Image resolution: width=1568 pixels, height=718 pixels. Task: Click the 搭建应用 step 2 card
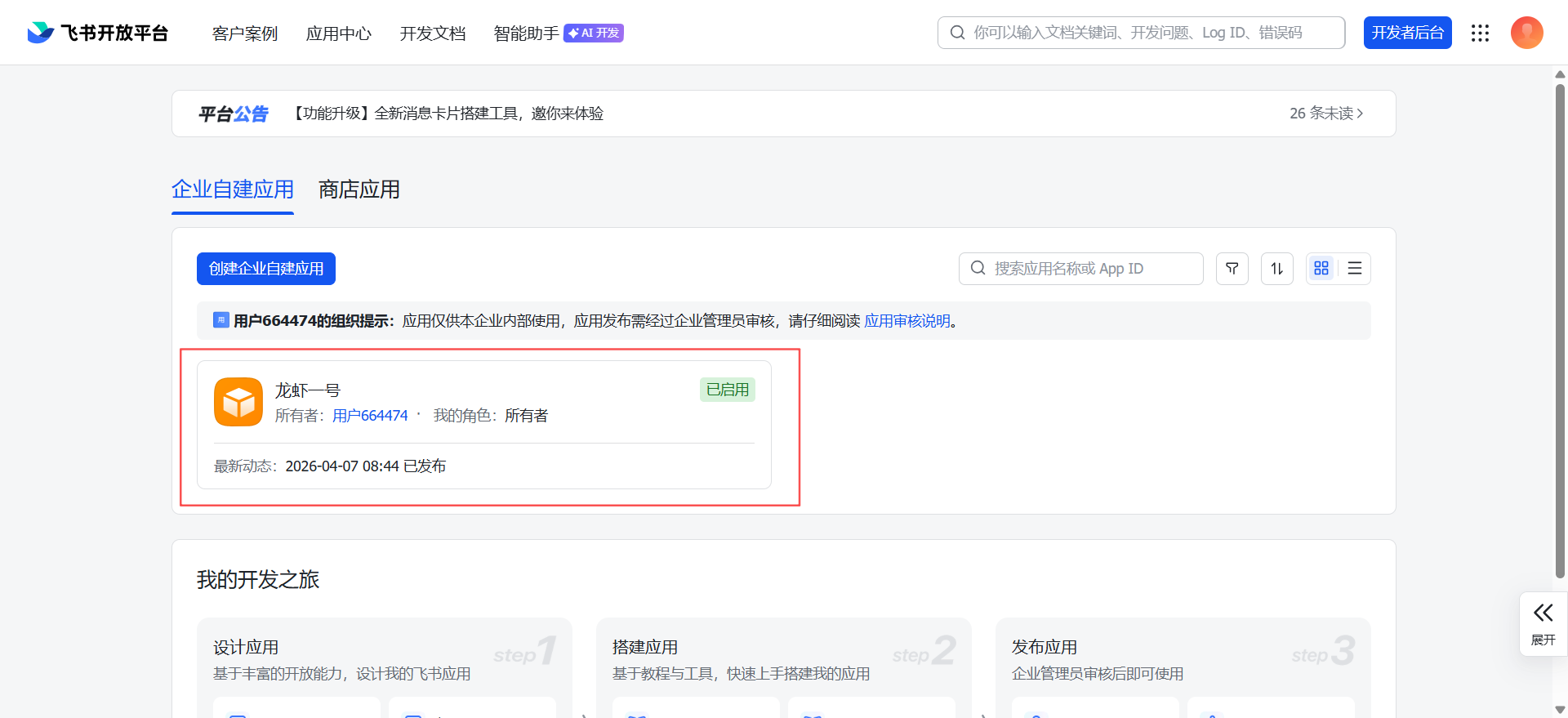783,667
